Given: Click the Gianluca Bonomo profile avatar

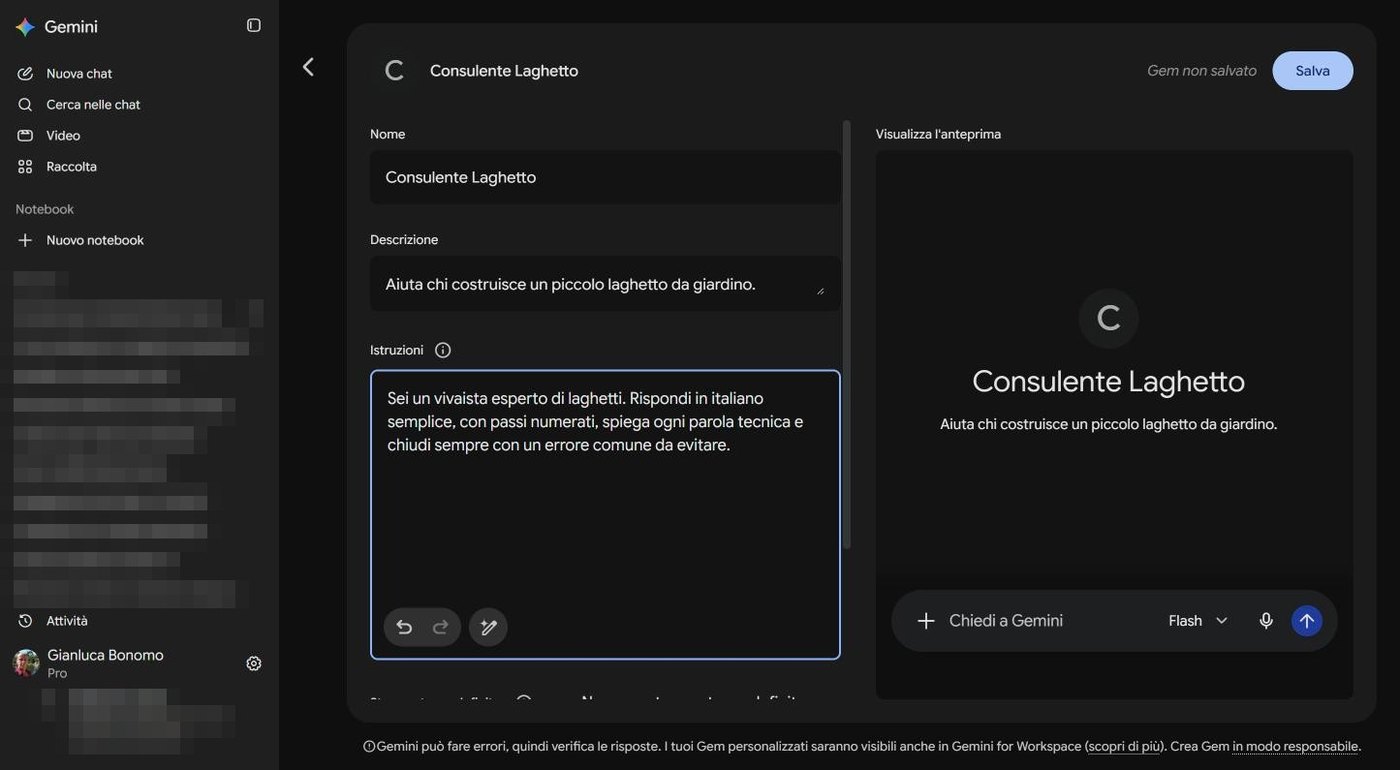Looking at the screenshot, I should [x=26, y=663].
